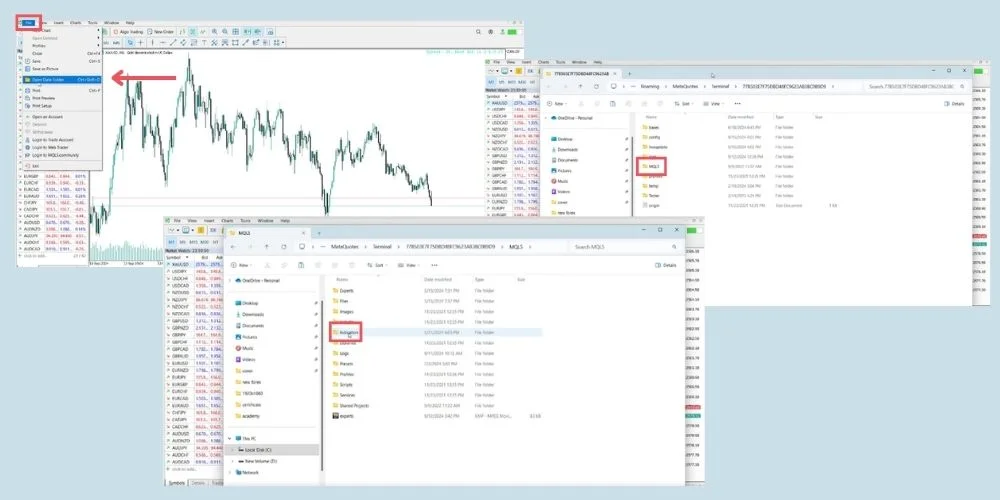
Task: Click Login to Trade Account entry
Action: click(x=53, y=140)
